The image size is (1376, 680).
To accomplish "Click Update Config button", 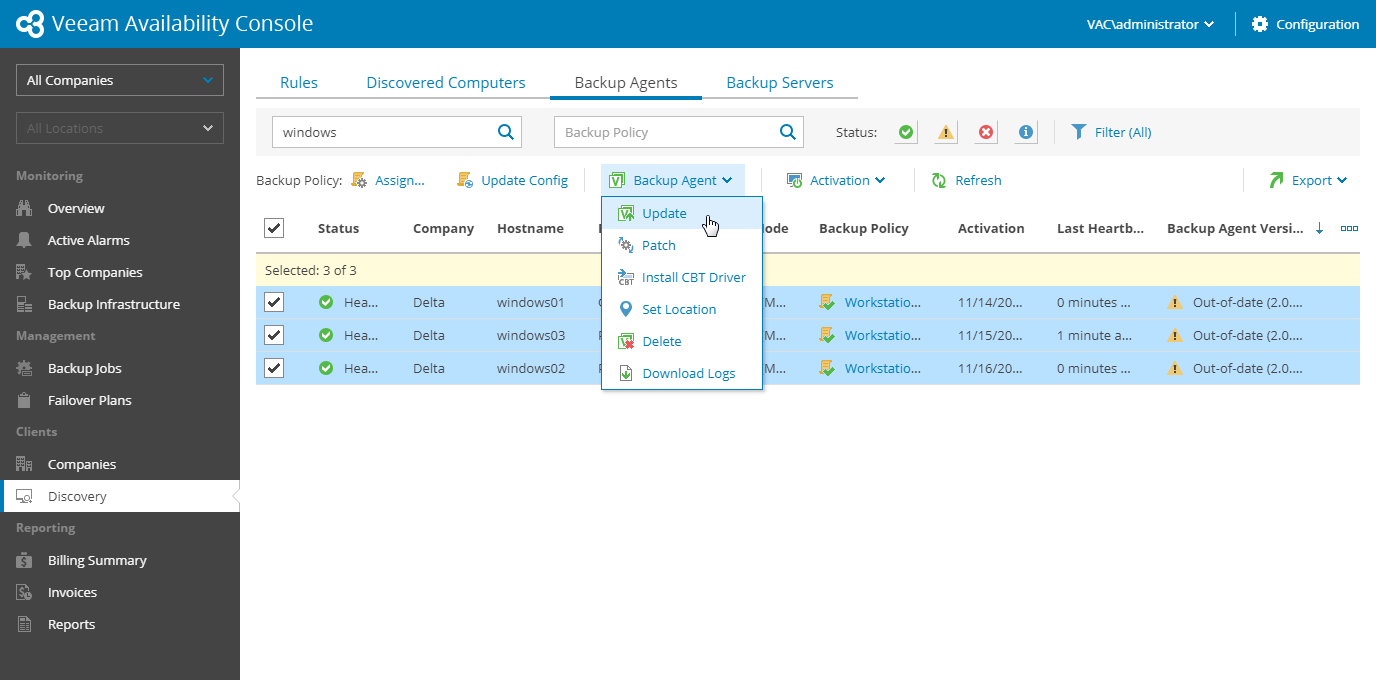I will tap(513, 180).
